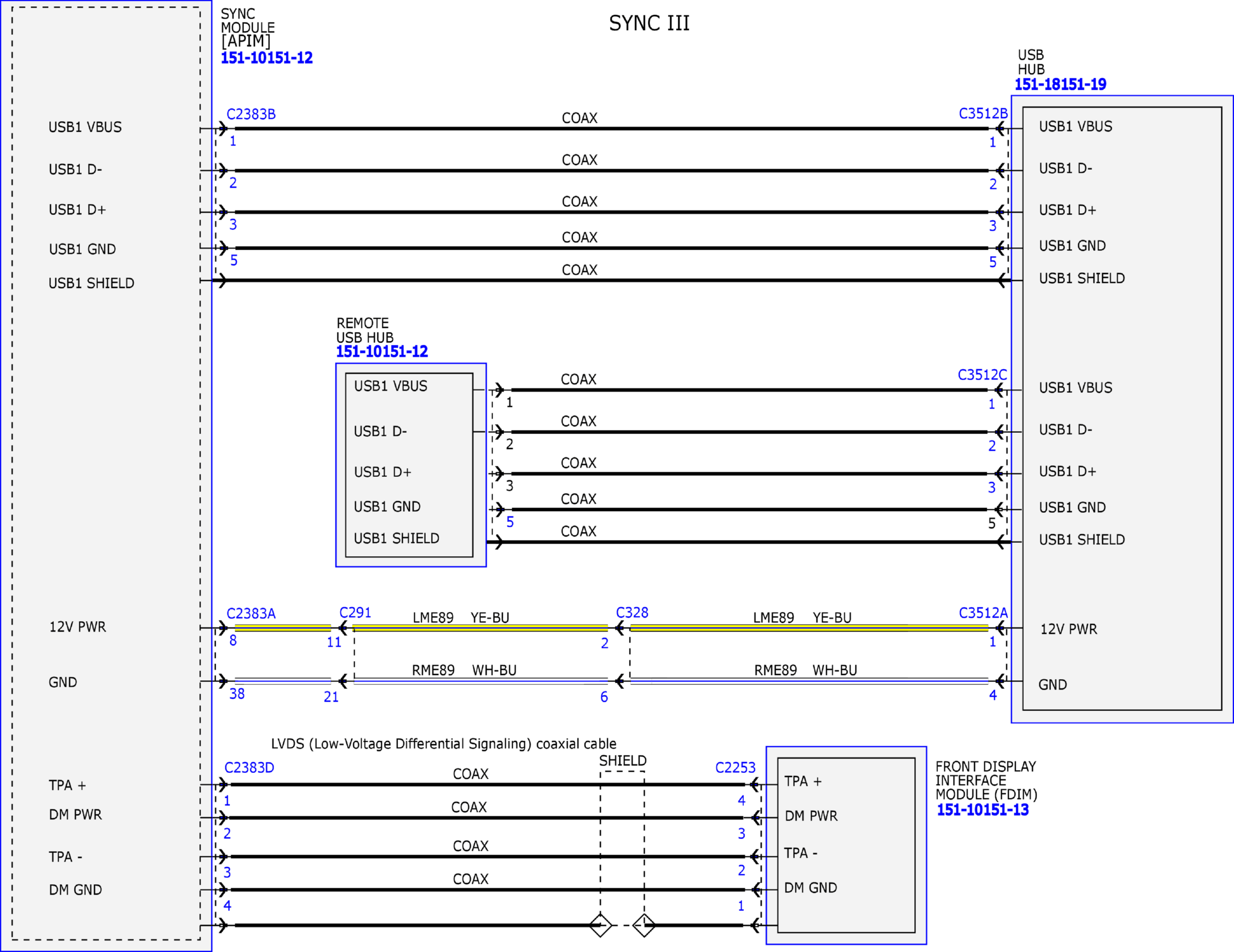Image resolution: width=1234 pixels, height=952 pixels.
Task: Select connector label C2383A
Action: pyautogui.click(x=251, y=614)
